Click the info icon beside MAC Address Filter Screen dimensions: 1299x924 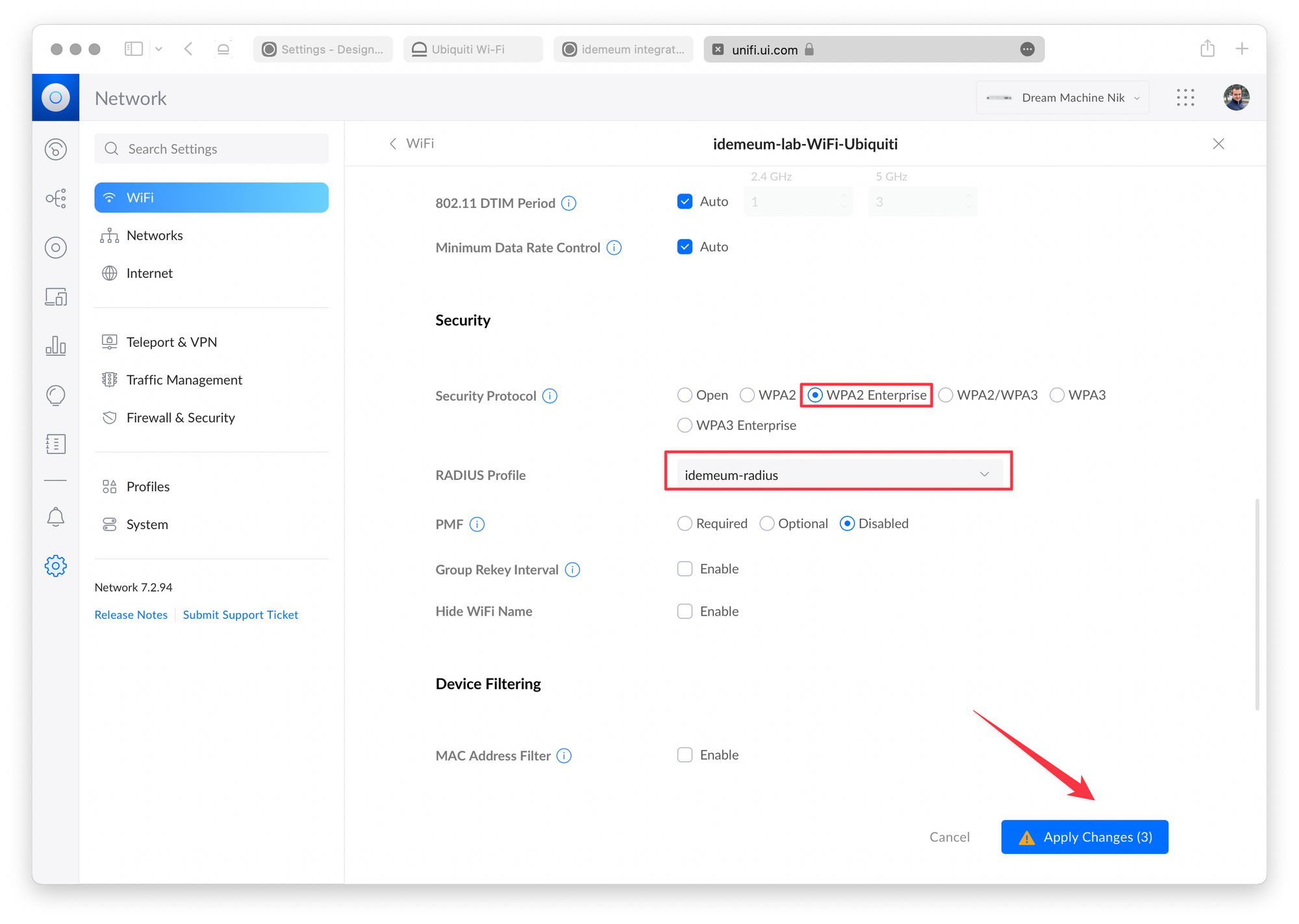(564, 756)
